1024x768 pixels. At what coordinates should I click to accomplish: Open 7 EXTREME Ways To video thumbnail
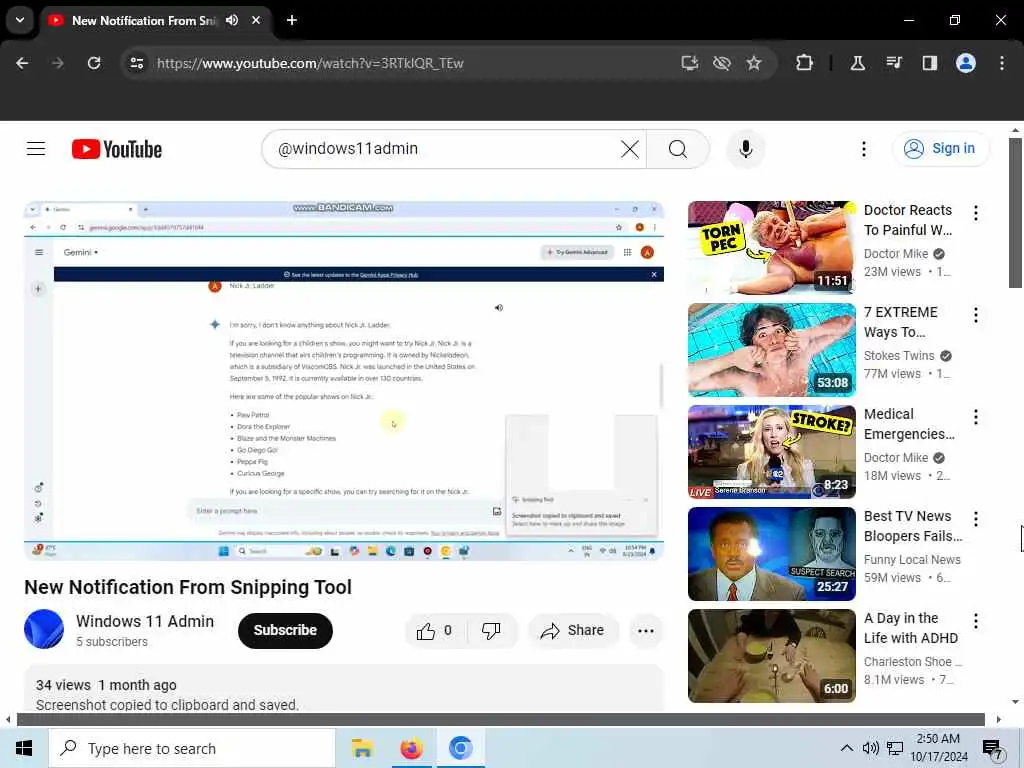pos(771,350)
